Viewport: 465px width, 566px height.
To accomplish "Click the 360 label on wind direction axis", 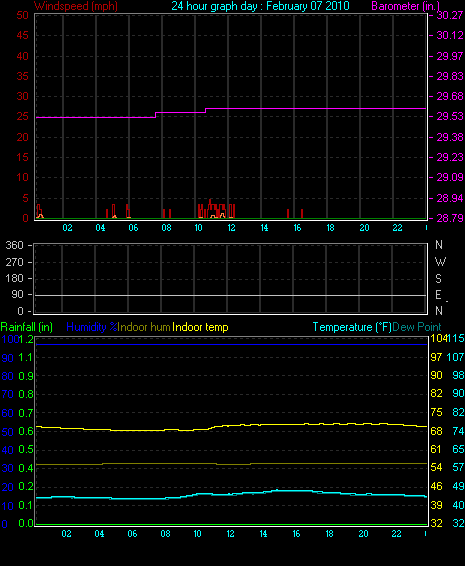I will click(14, 245).
